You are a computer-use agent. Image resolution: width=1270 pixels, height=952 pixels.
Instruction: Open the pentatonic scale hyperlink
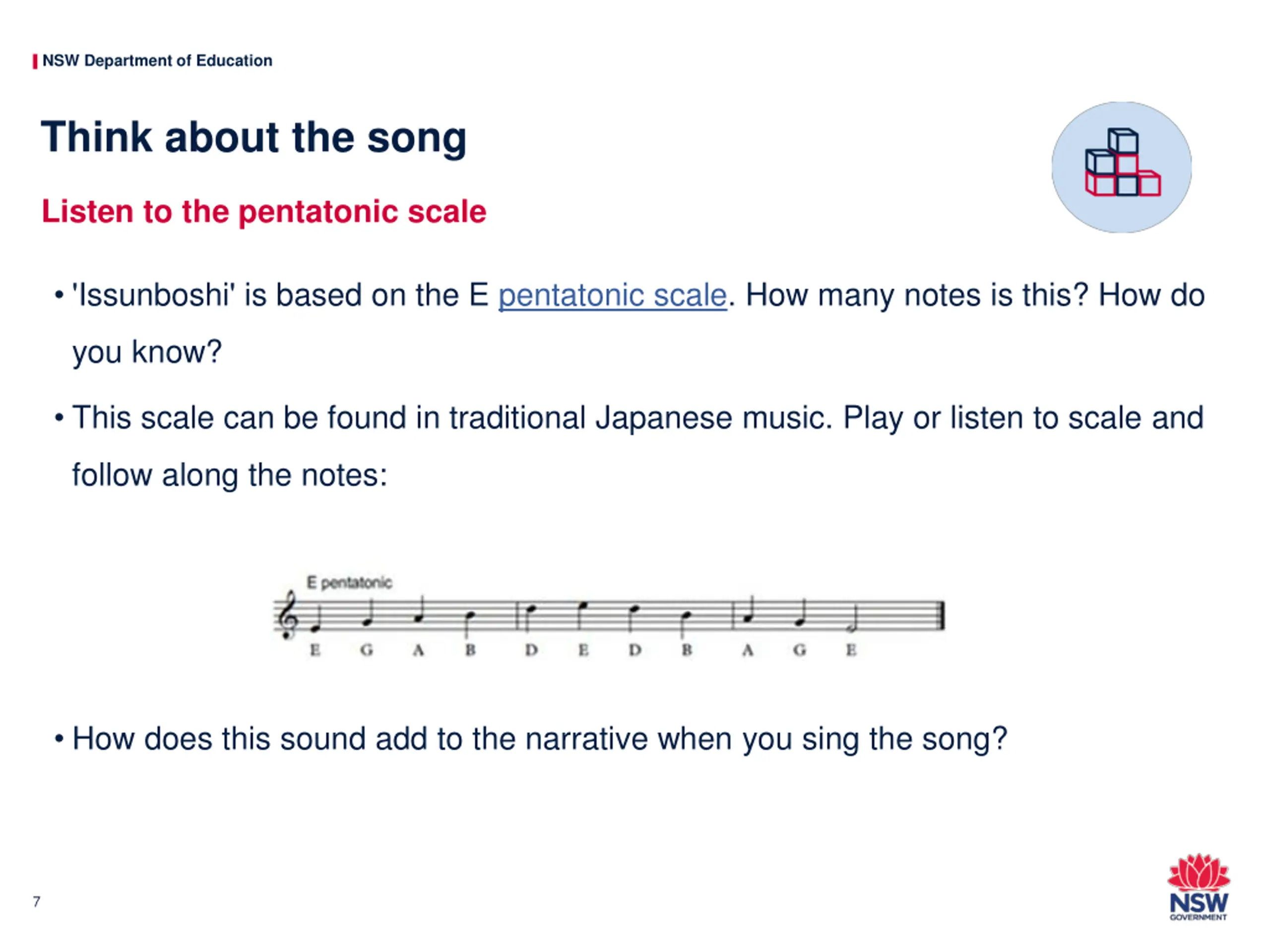(x=612, y=296)
